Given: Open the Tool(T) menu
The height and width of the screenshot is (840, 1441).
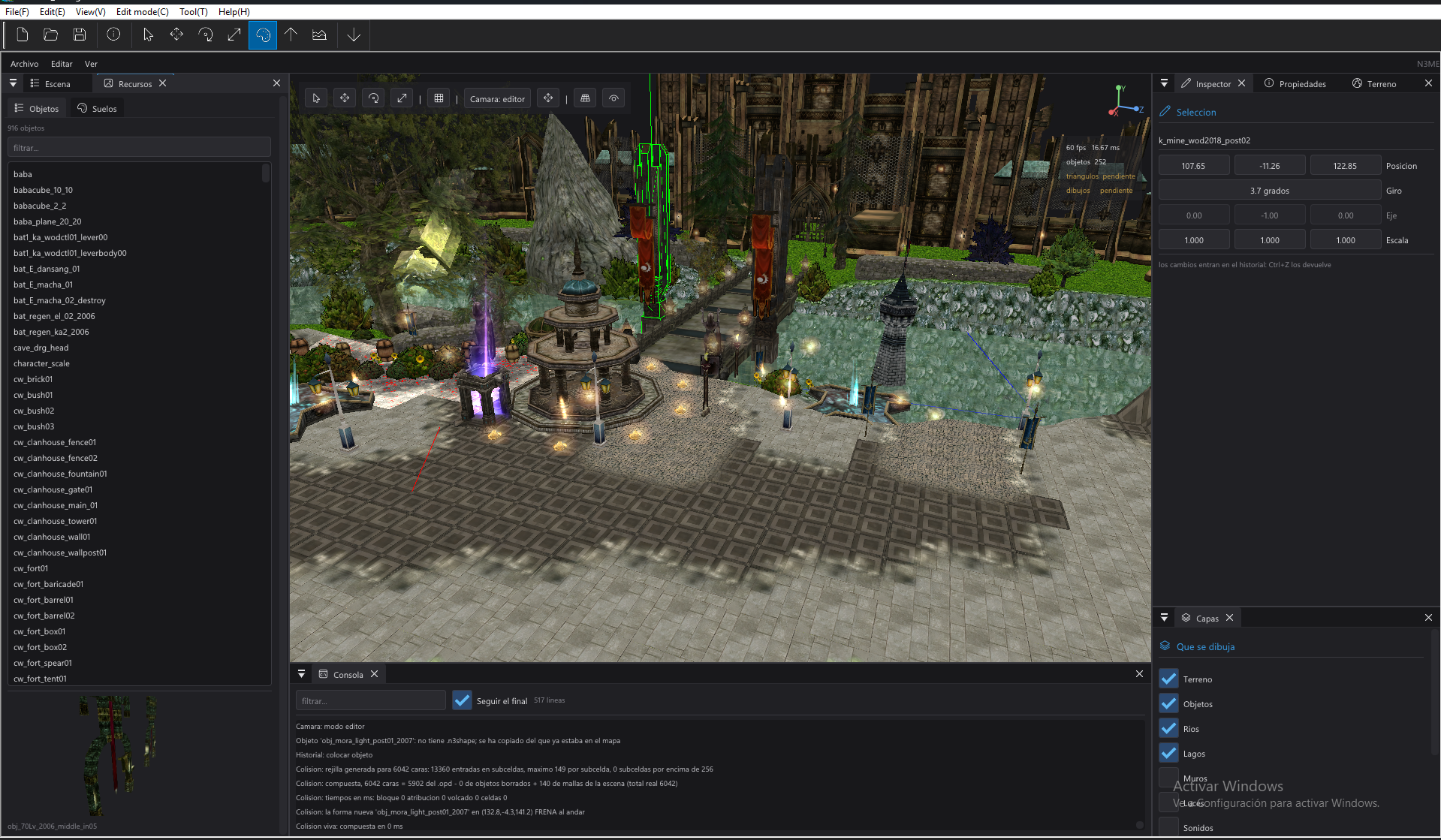Looking at the screenshot, I should click(x=193, y=12).
